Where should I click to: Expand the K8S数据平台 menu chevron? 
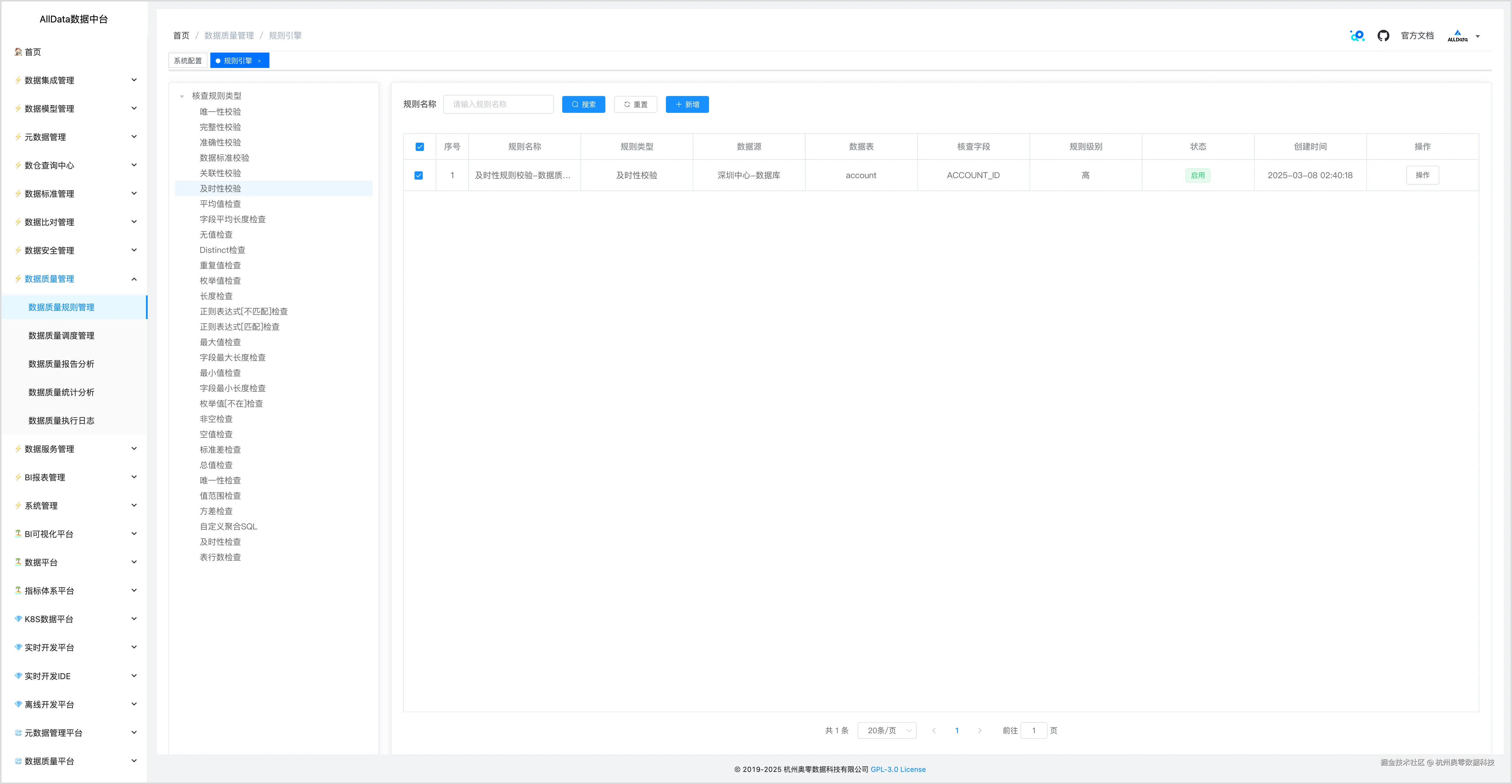click(x=134, y=619)
